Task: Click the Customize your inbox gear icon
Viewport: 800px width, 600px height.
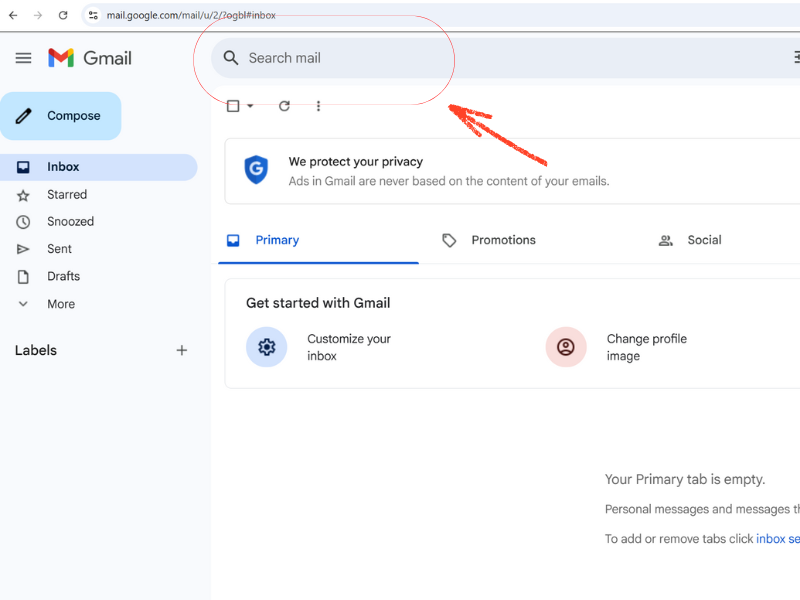Action: click(x=266, y=347)
